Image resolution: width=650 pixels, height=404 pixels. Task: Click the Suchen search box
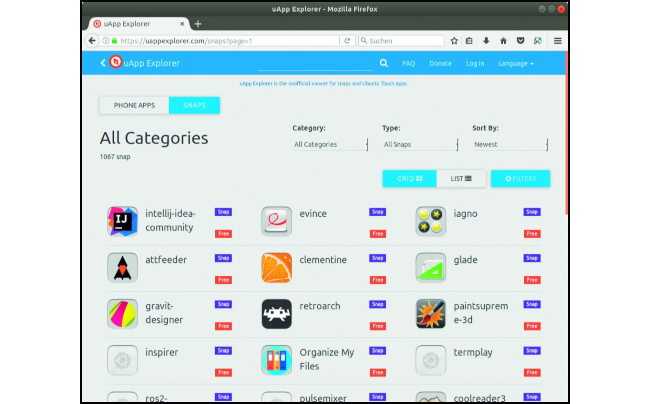pyautogui.click(x=401, y=41)
